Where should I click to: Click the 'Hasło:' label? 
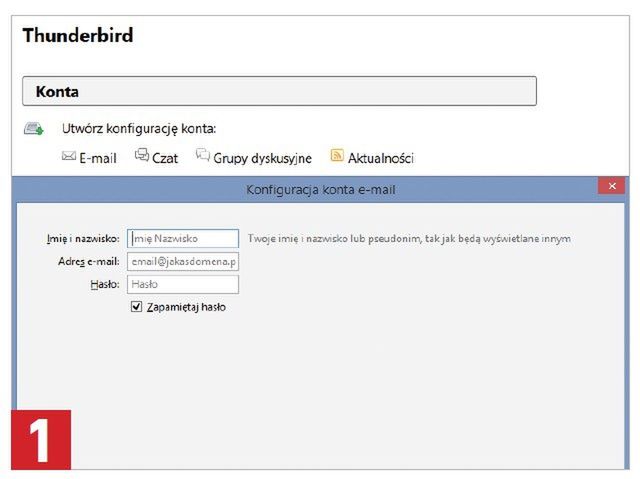(105, 284)
